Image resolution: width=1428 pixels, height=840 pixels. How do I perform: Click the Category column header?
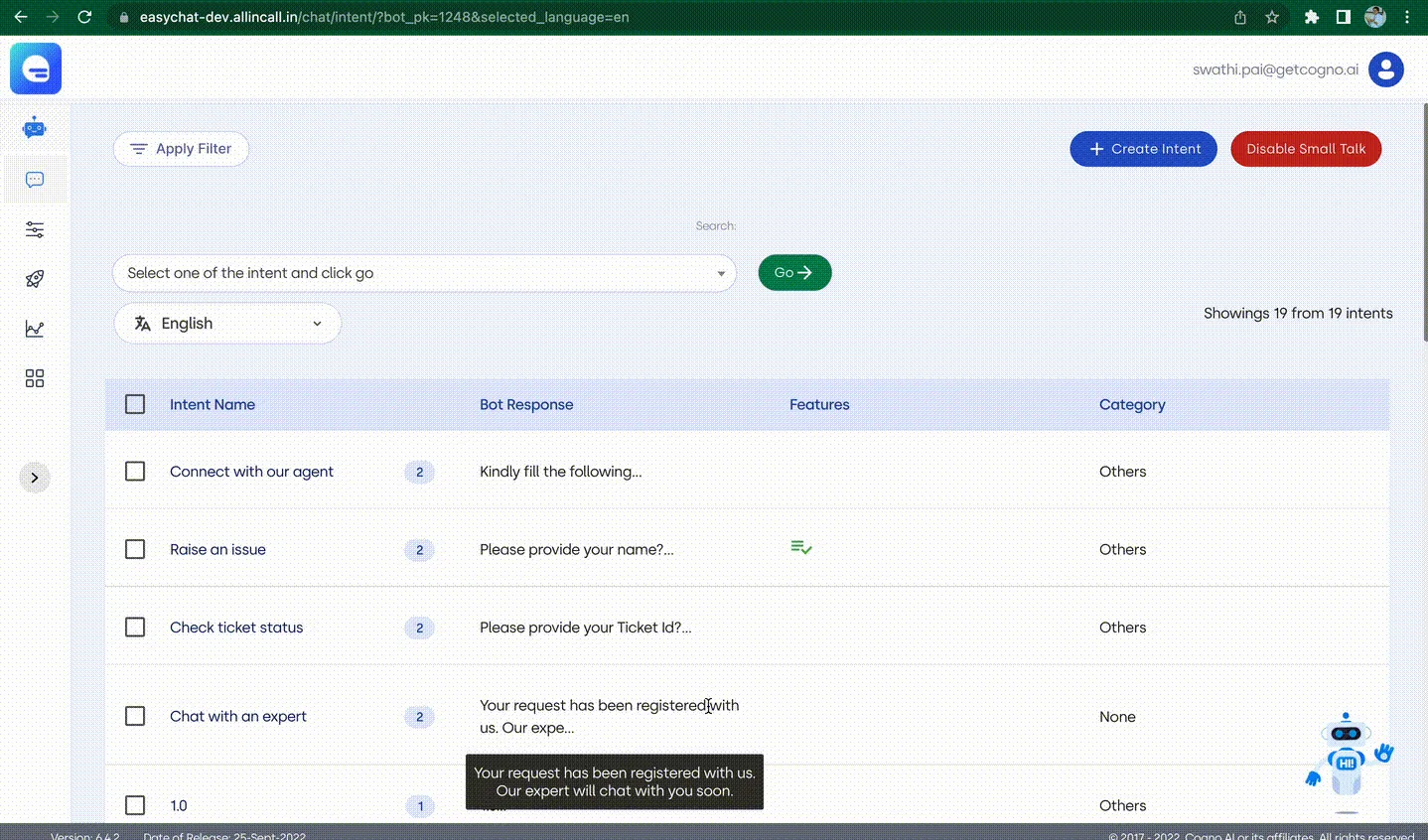1132,404
